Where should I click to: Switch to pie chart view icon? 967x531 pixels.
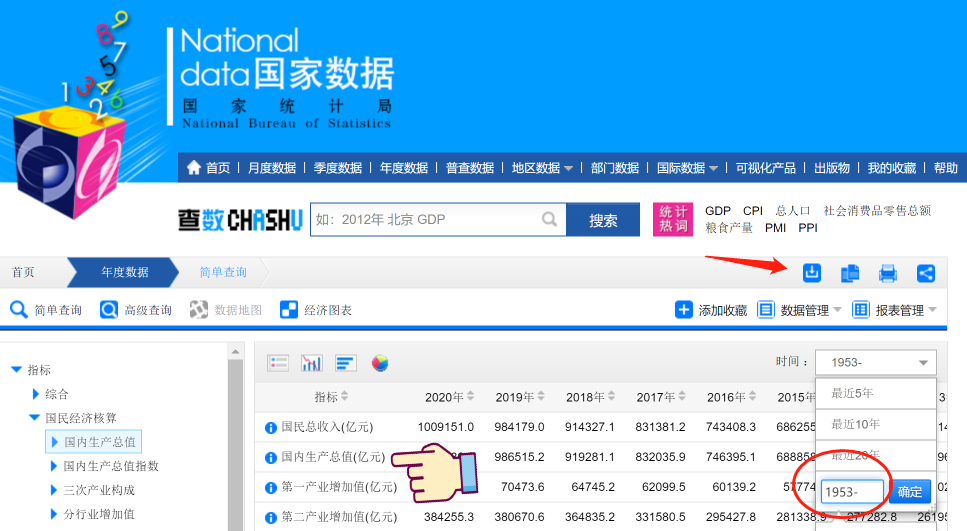pos(380,363)
